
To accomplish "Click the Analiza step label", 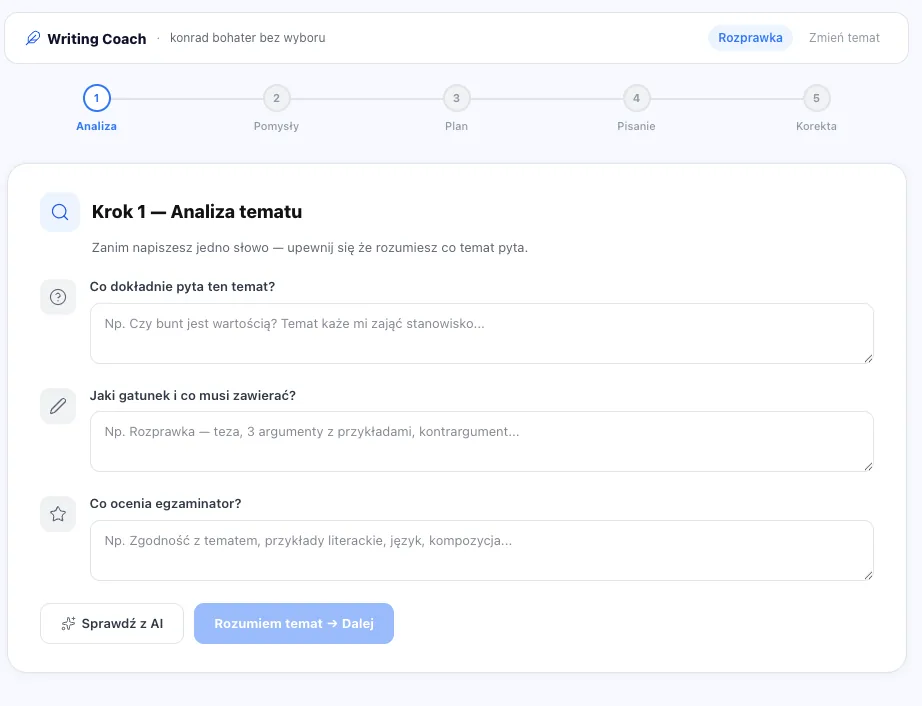I will click(x=96, y=126).
